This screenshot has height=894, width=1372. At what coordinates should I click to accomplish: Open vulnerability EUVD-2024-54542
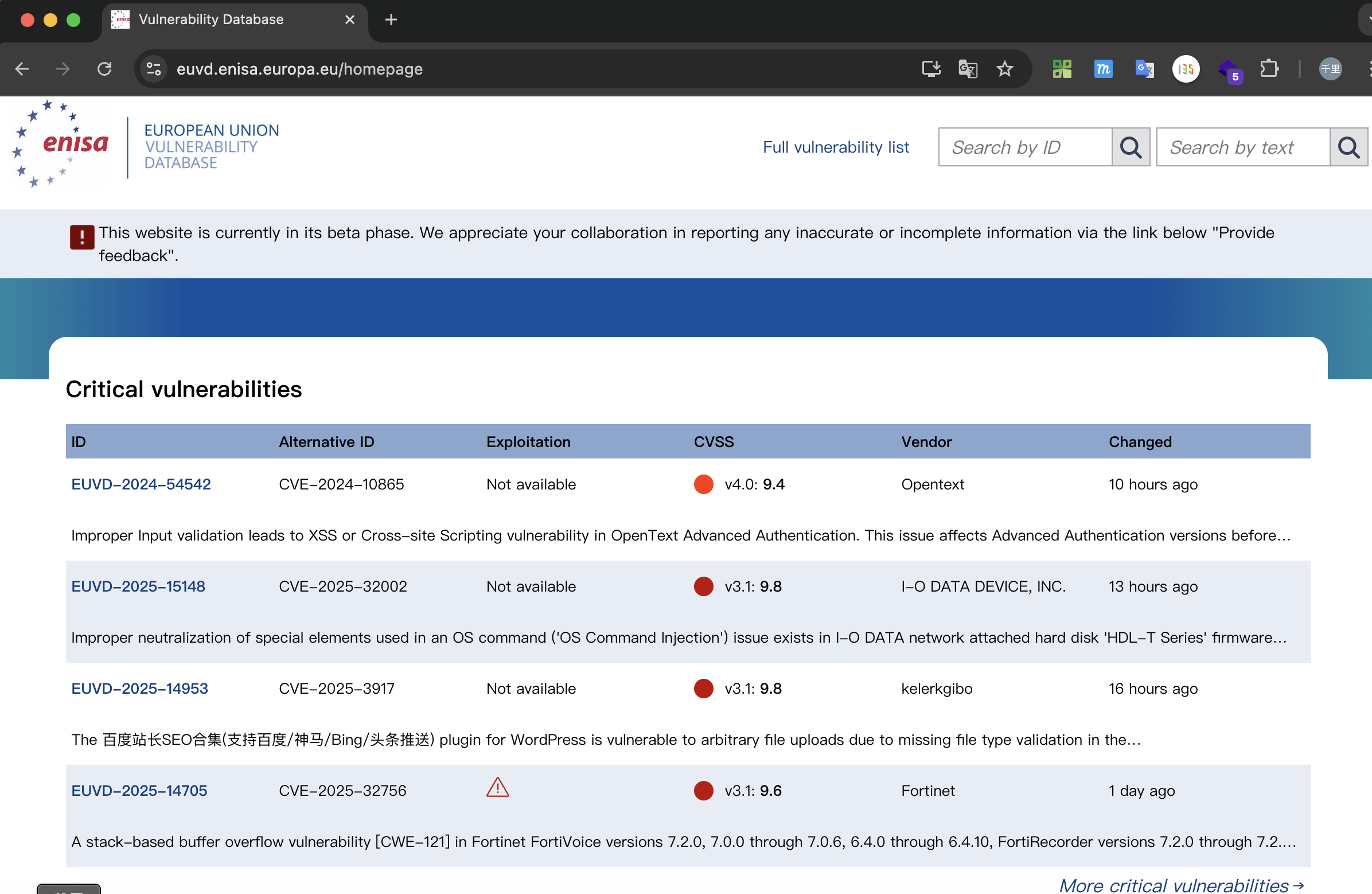pyautogui.click(x=141, y=484)
